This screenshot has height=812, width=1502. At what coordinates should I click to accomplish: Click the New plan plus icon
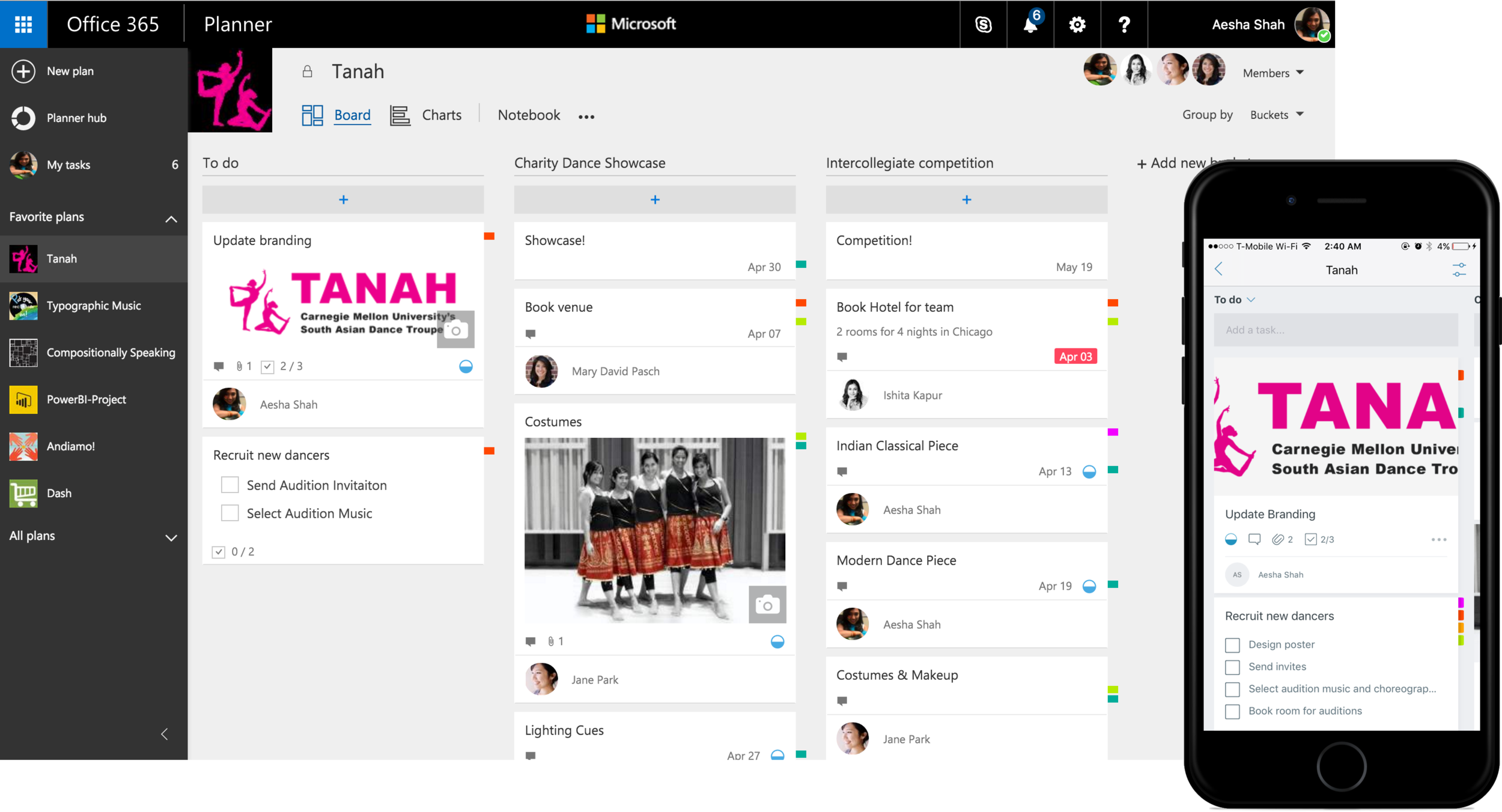(x=23, y=71)
